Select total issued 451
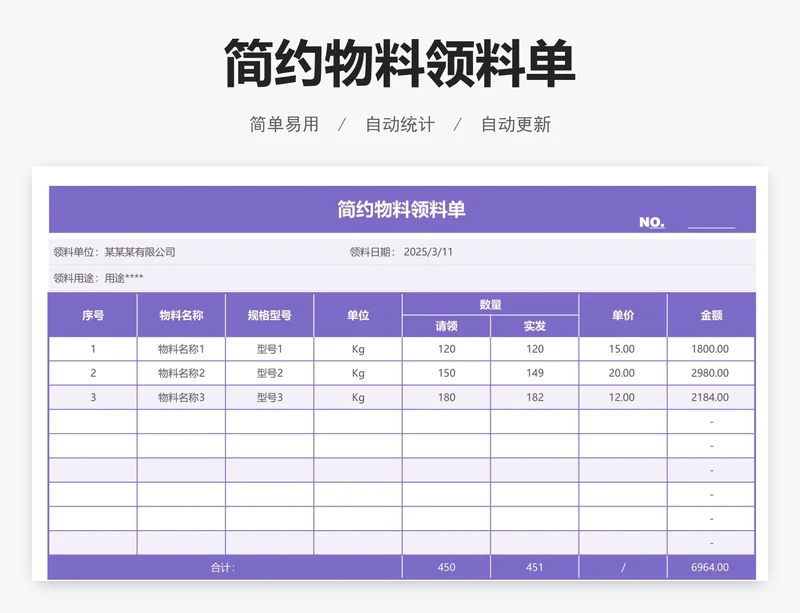This screenshot has width=800, height=613. (x=535, y=568)
